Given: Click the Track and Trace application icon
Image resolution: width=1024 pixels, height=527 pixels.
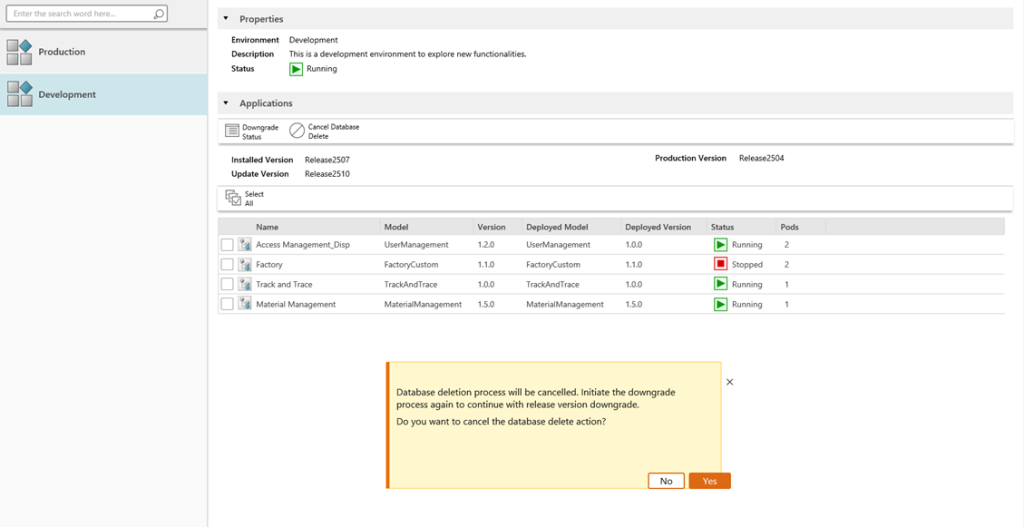Looking at the screenshot, I should [x=245, y=284].
